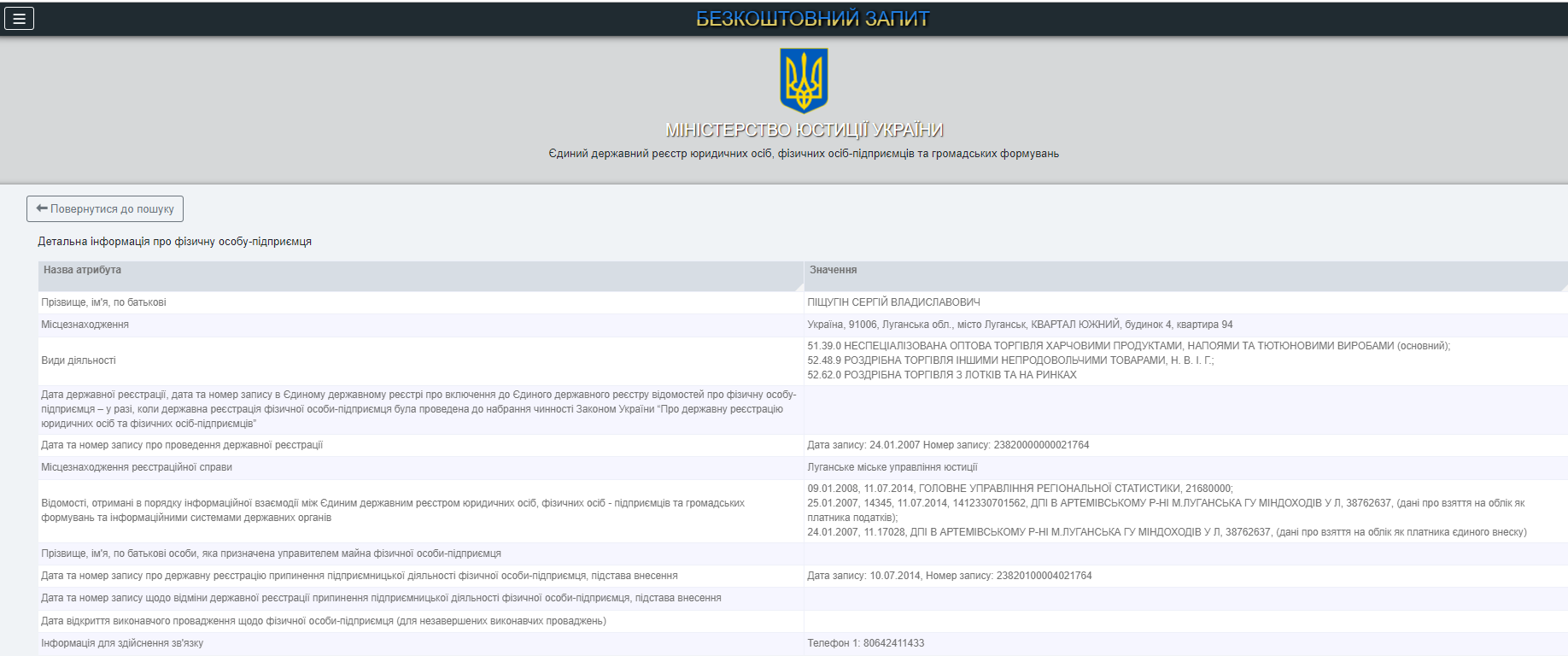1568x656 pixels.
Task: Click the 'БЕЗКОШТОВНИЙ ЗАПИТ' page title
Action: coord(812,19)
